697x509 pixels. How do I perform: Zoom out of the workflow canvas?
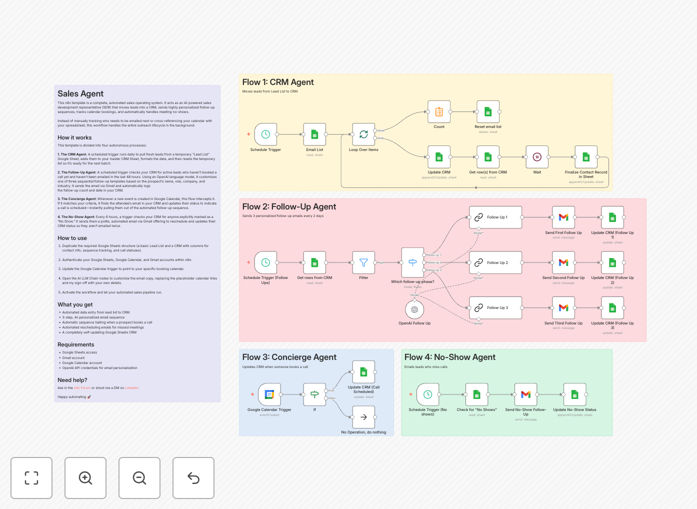pos(140,478)
